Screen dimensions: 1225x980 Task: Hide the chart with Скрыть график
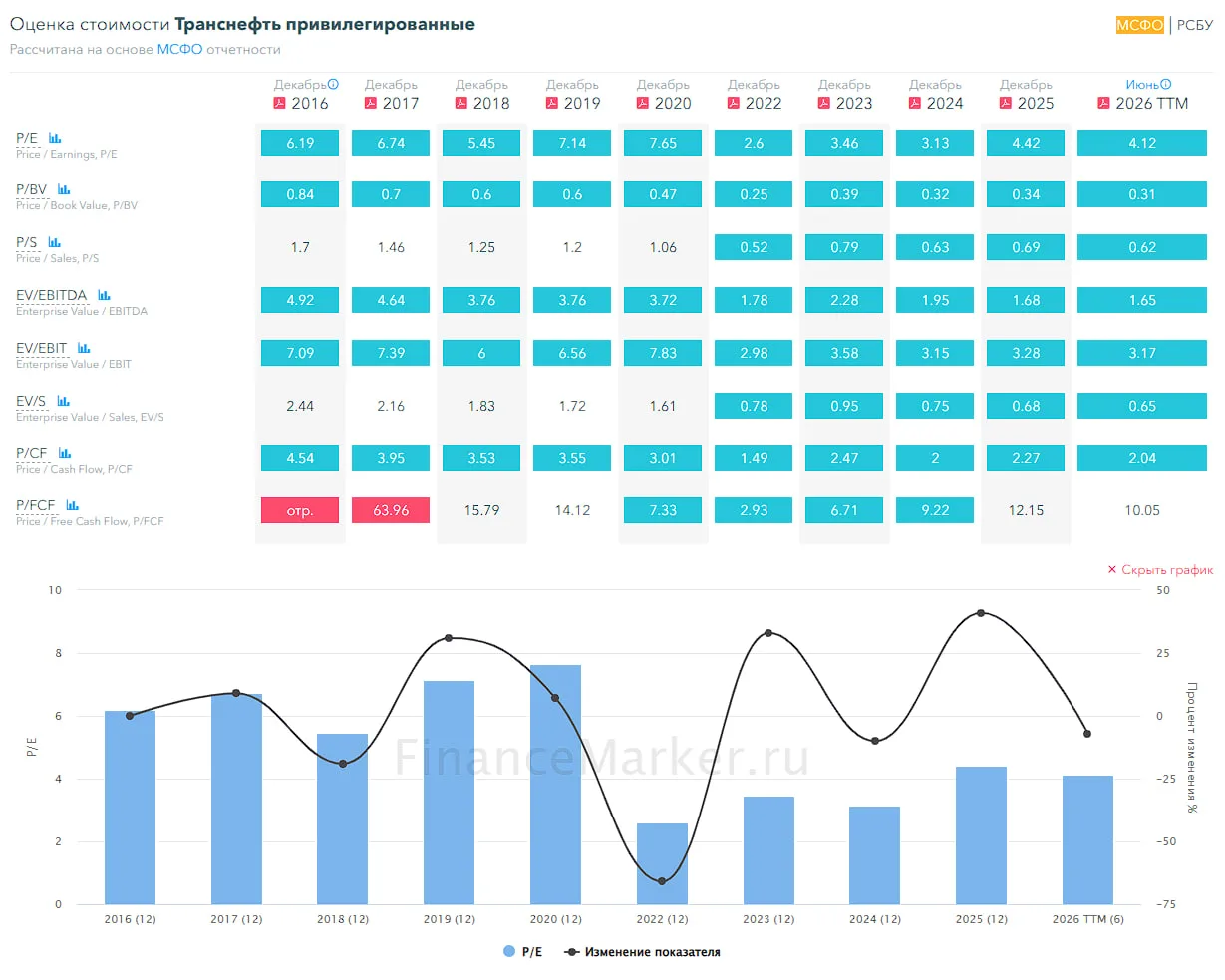(x=1160, y=570)
